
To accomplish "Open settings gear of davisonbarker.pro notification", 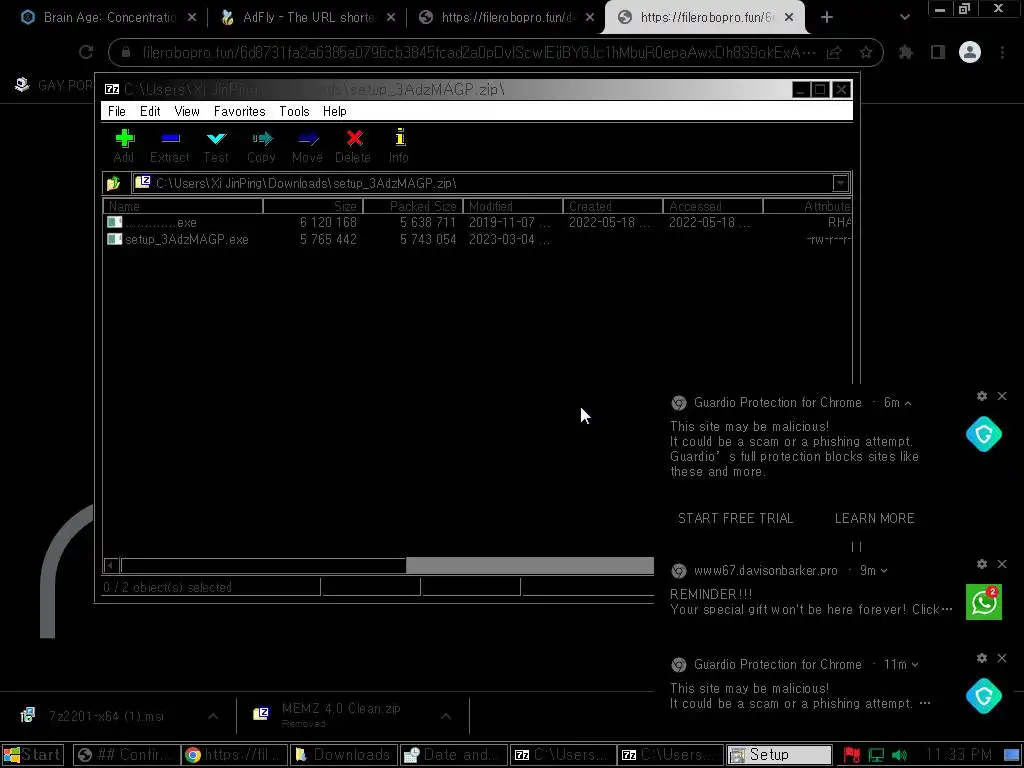I will pos(982,564).
